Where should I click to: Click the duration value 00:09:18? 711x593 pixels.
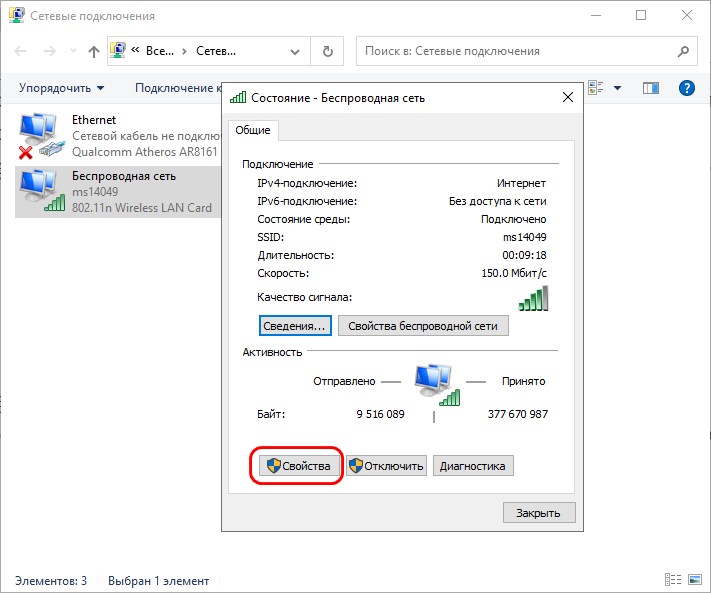coord(524,255)
